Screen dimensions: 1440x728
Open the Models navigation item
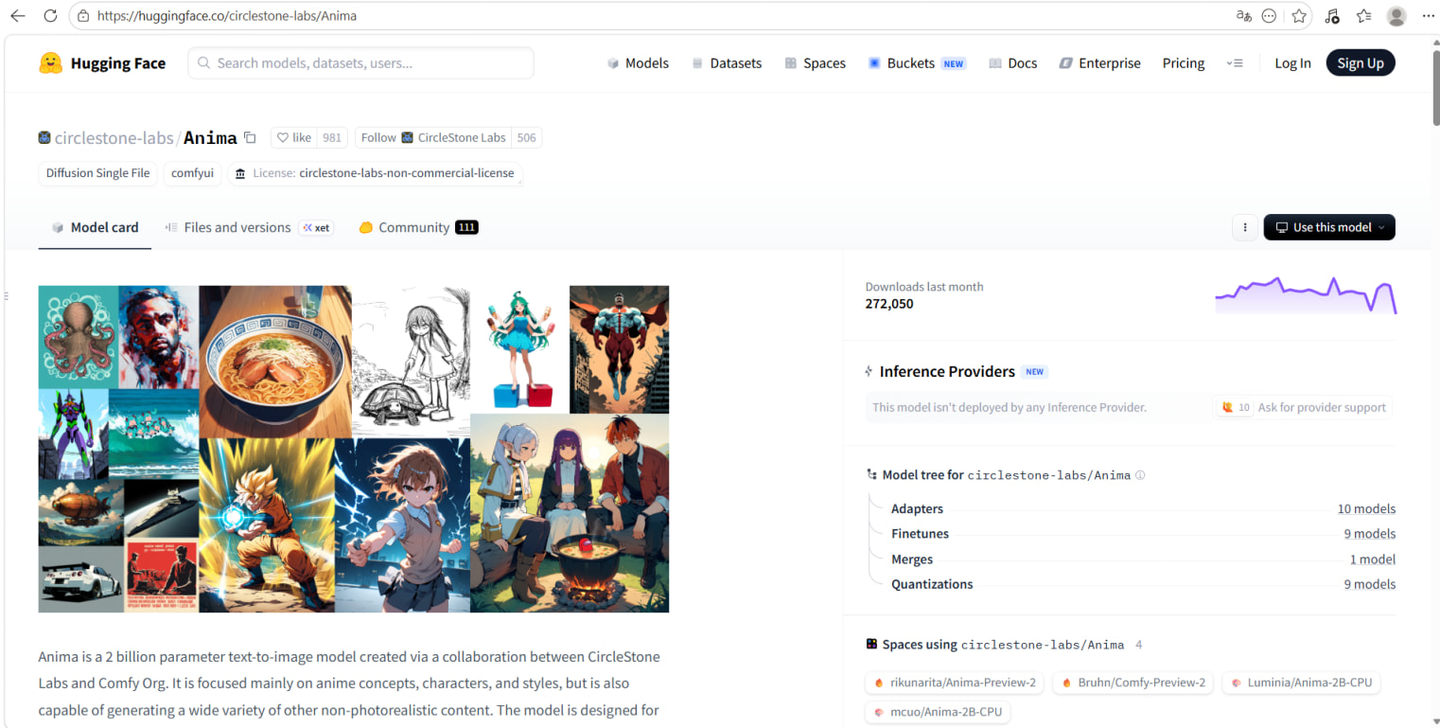638,63
